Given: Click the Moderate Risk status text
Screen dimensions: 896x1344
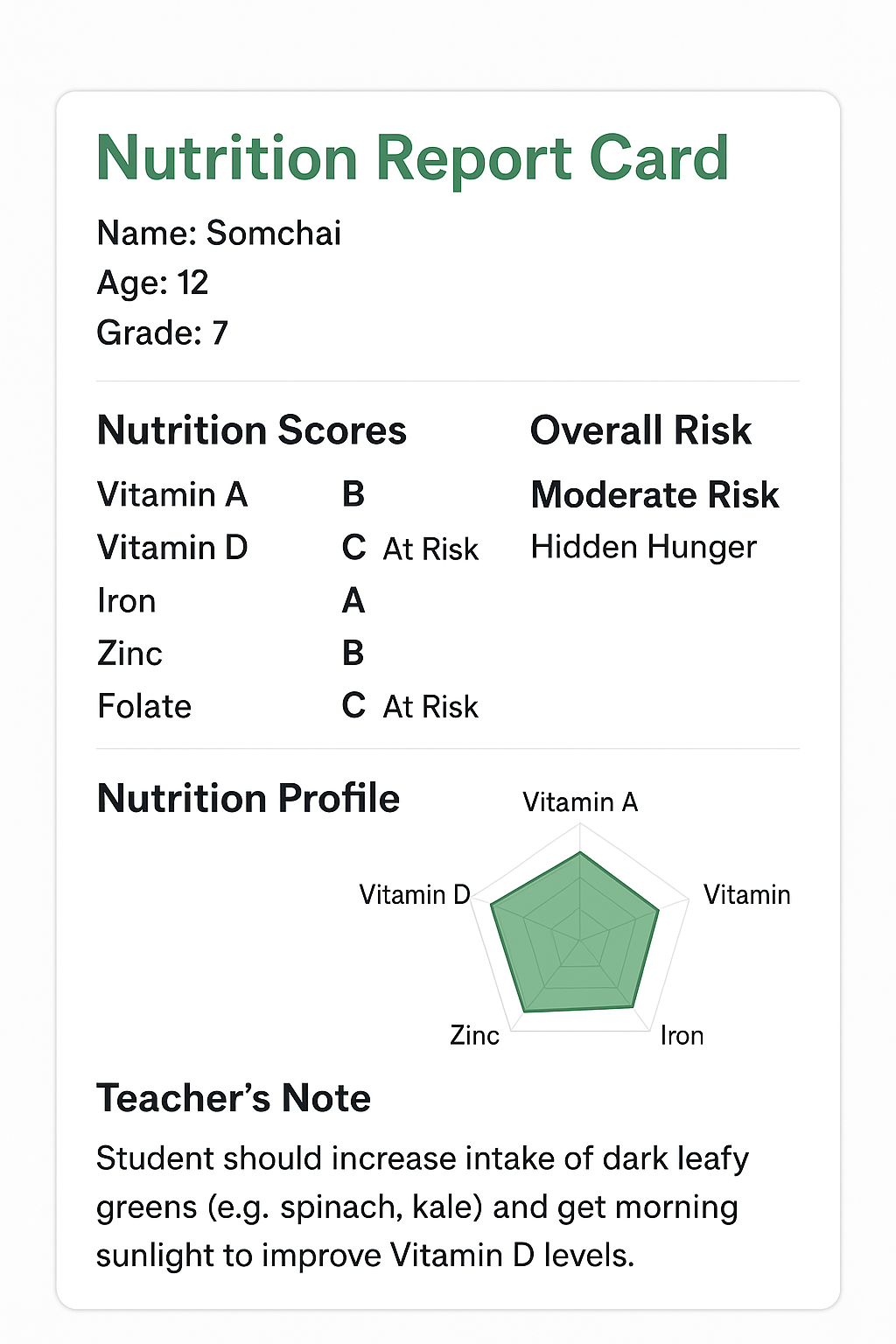Looking at the screenshot, I should [654, 495].
